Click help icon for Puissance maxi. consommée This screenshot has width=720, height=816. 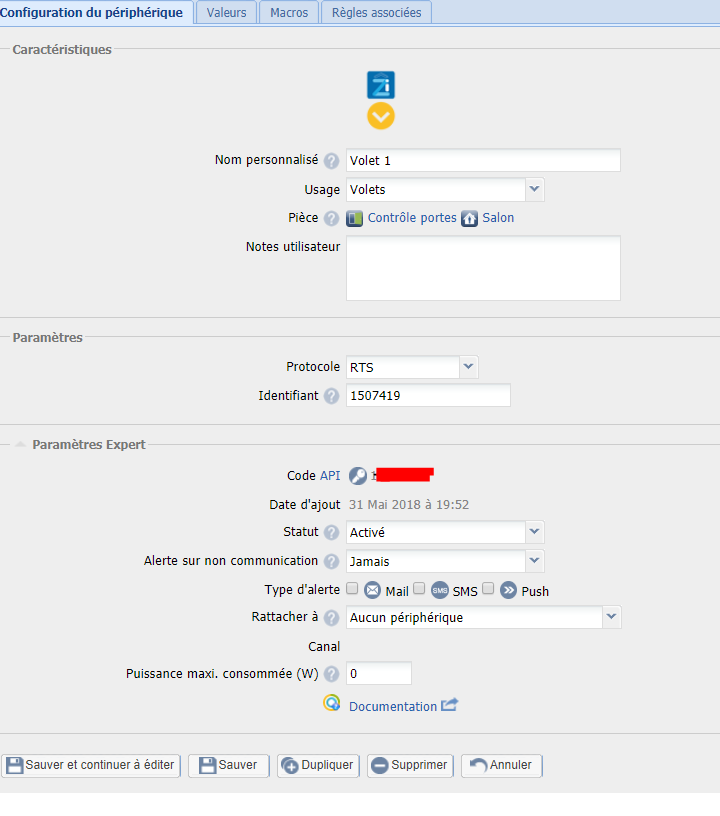tap(331, 674)
